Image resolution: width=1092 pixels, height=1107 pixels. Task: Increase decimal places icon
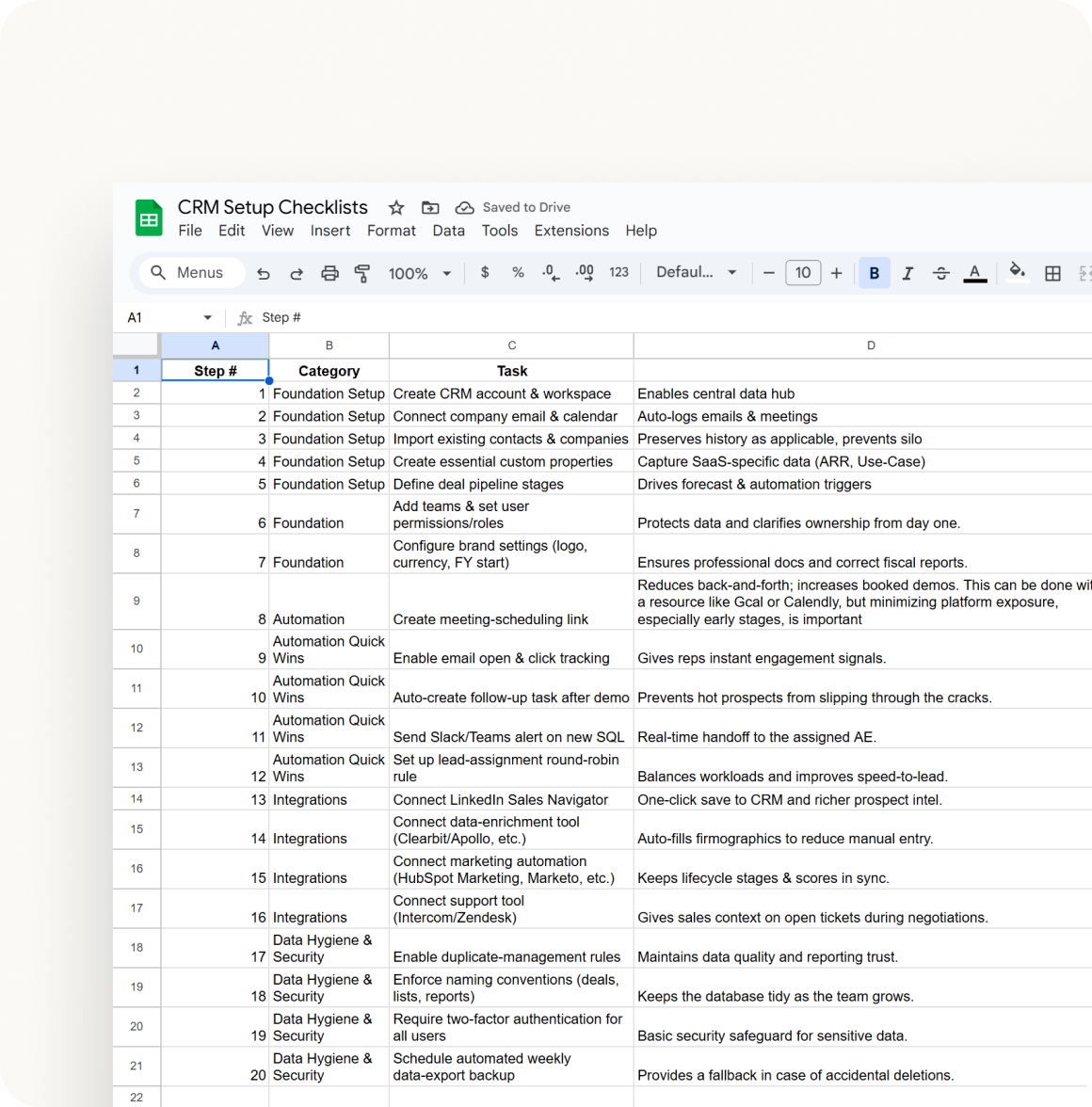click(585, 273)
